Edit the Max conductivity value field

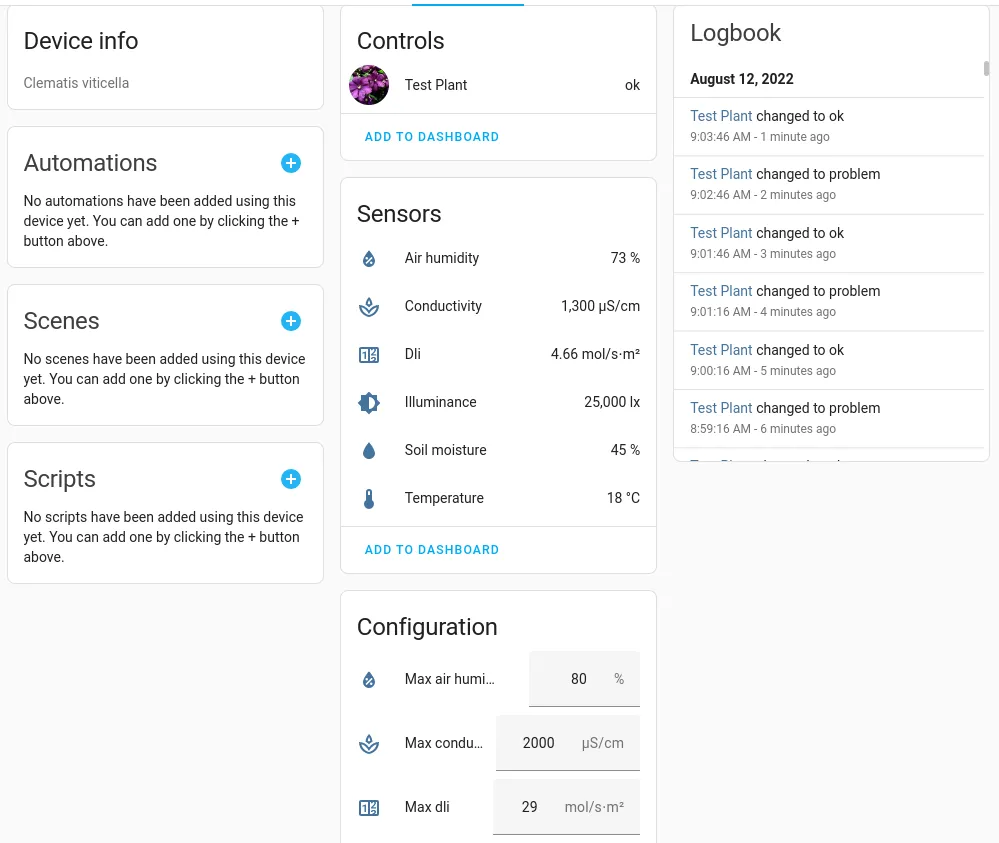(x=568, y=743)
